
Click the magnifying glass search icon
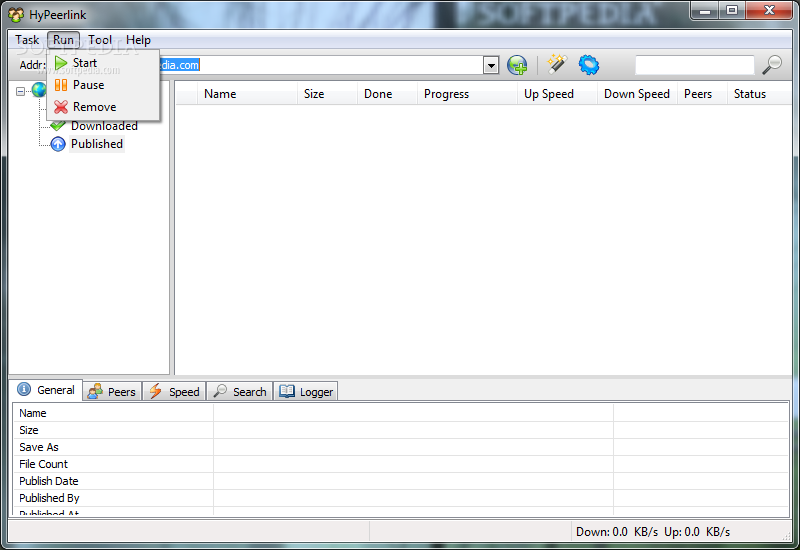point(772,65)
